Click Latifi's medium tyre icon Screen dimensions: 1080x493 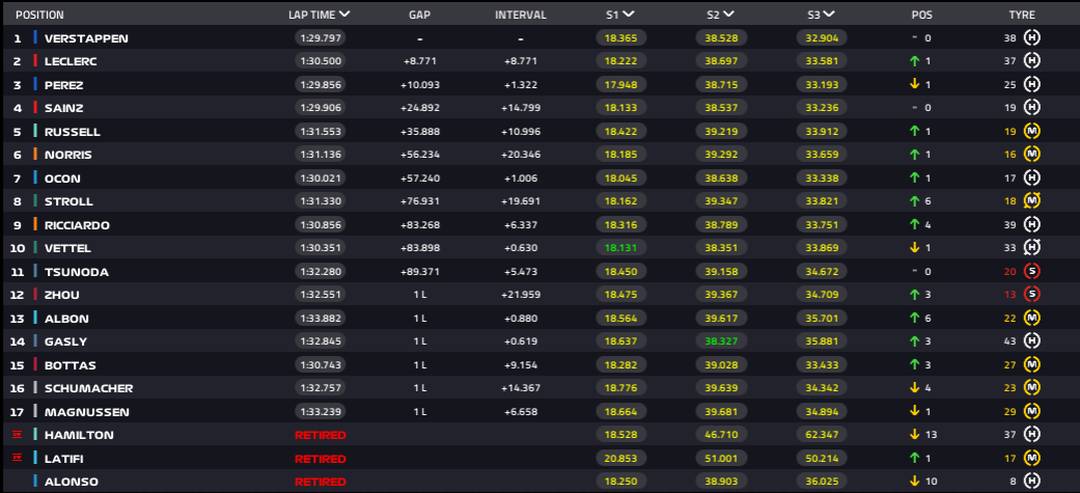click(1031, 458)
